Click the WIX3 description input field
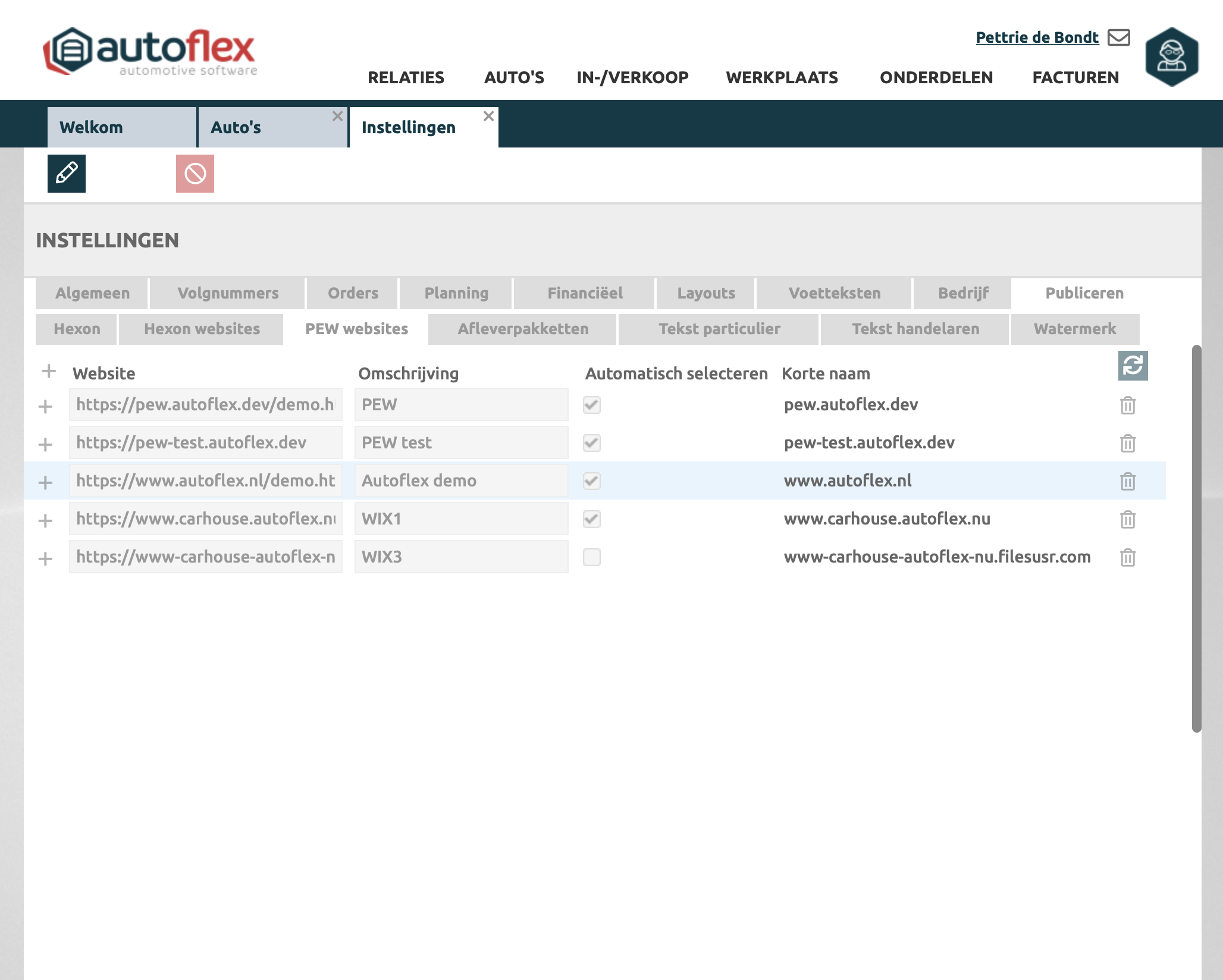This screenshot has width=1223, height=980. click(461, 557)
